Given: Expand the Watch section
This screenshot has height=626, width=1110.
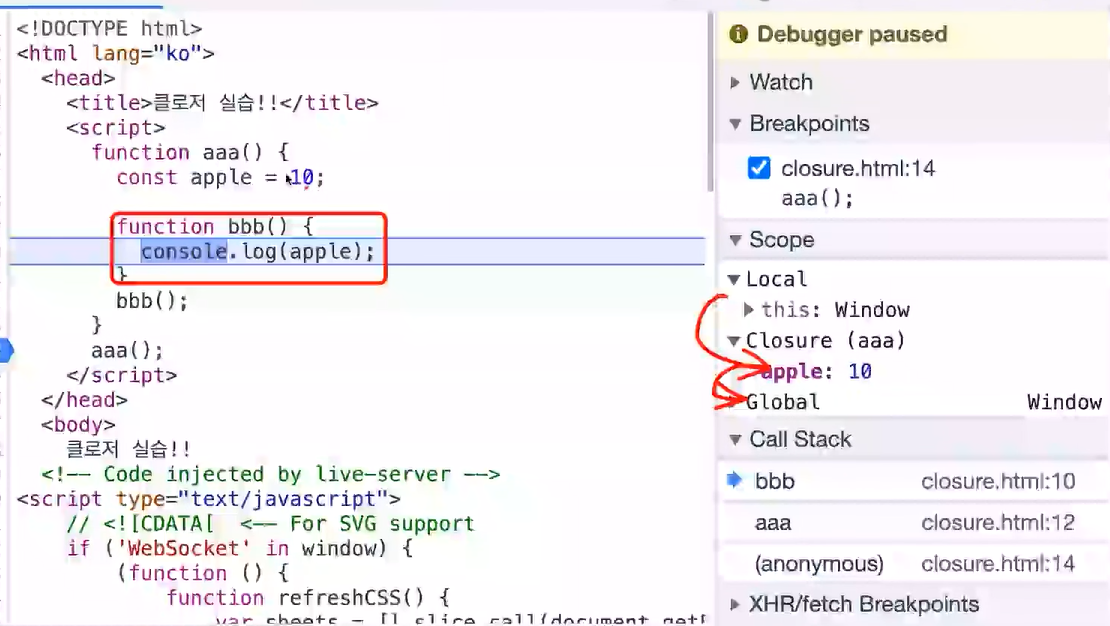Looking at the screenshot, I should tap(735, 82).
